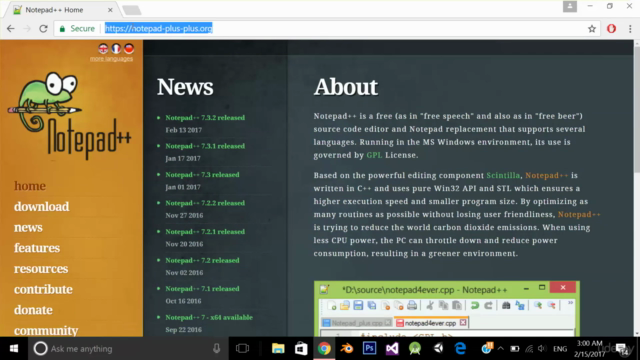
Task: Close the Notepad++ Home tab
Action: tap(110, 10)
